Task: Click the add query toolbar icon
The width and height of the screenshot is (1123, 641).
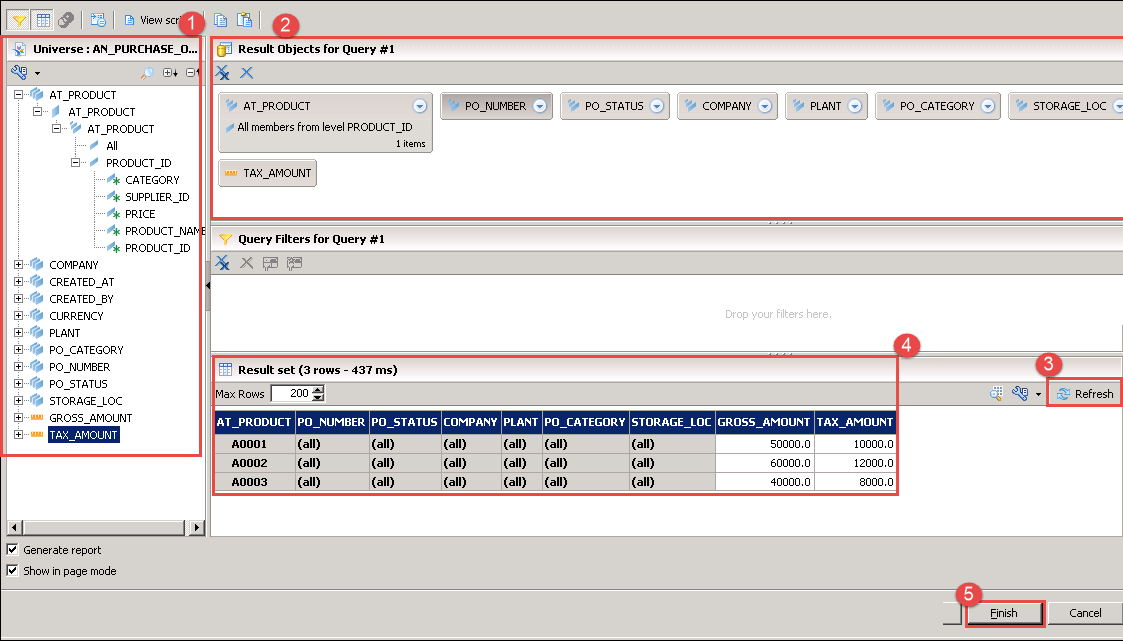Action: pyautogui.click(x=98, y=20)
